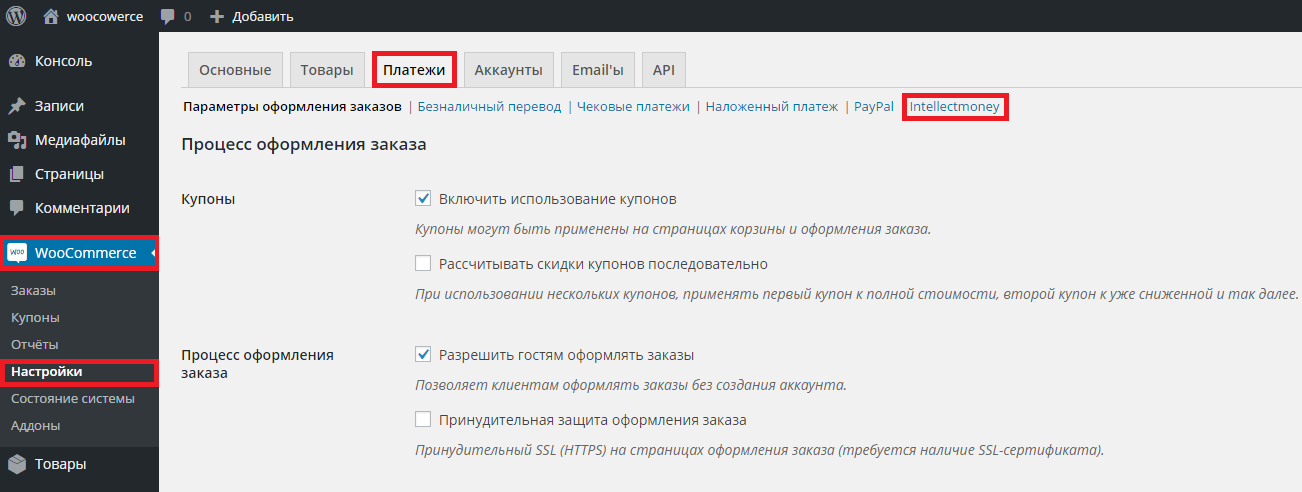1302x492 pixels.
Task: Open Консоль dashboard icon in sidebar
Action: click(x=17, y=61)
